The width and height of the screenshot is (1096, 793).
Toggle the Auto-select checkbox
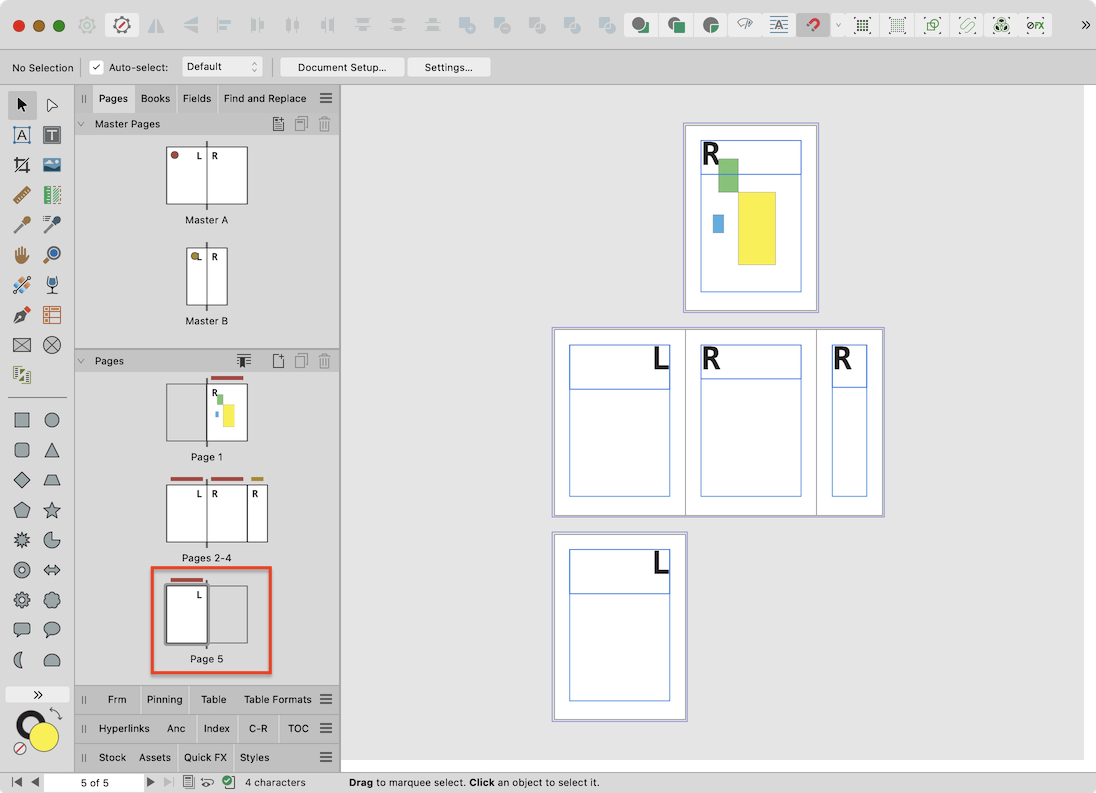tap(95, 68)
